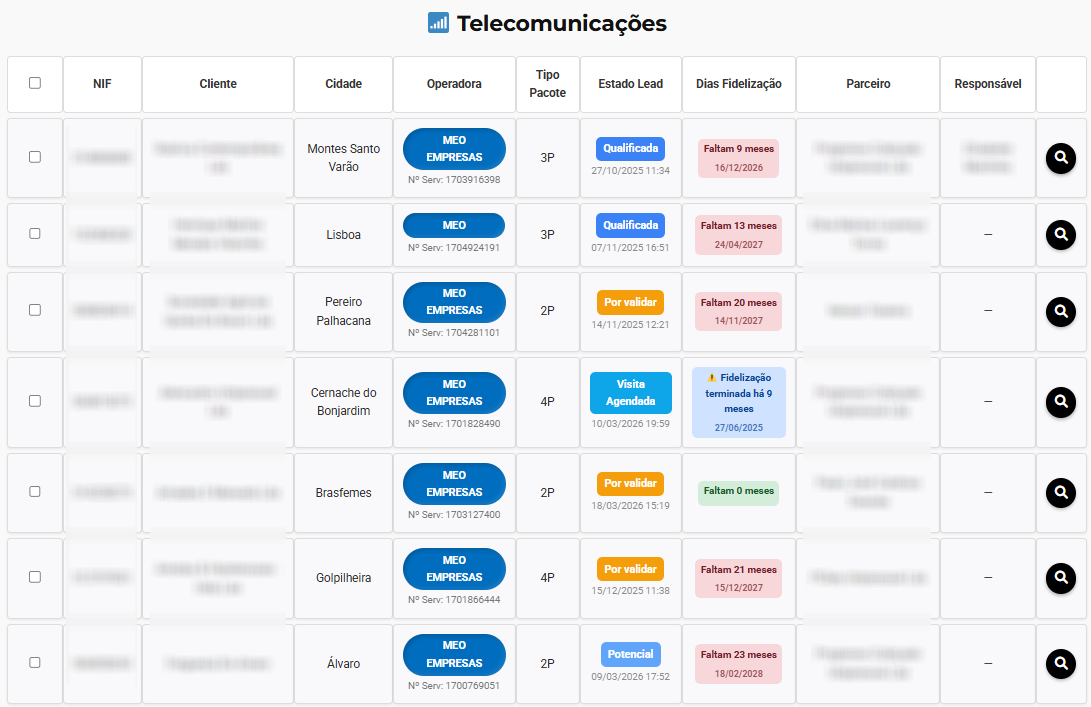
Task: Tick the checkbox on the Álvaro row
Action: (35, 663)
